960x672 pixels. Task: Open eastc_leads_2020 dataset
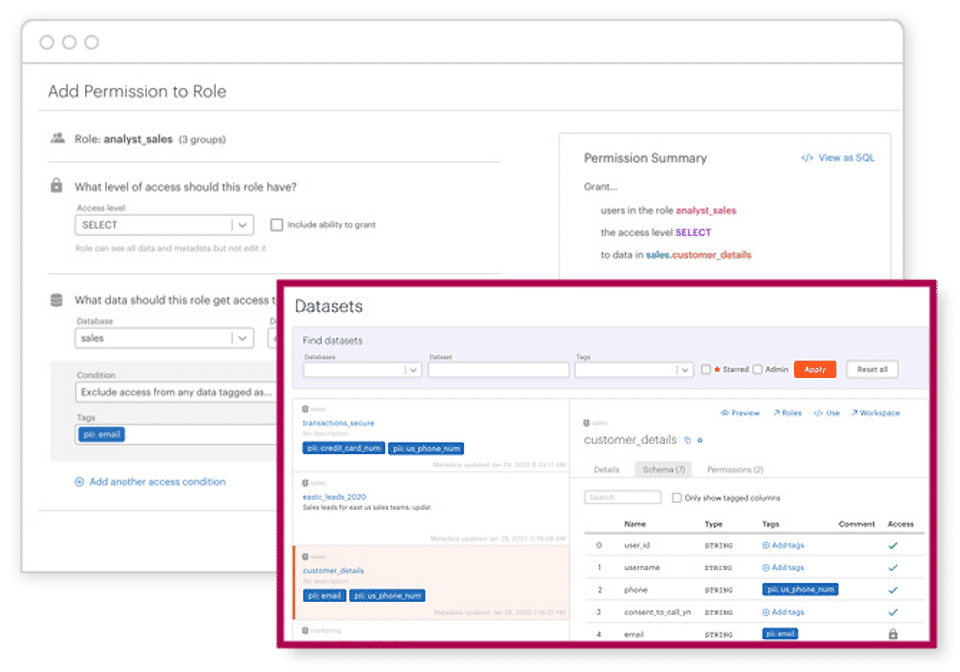click(334, 497)
